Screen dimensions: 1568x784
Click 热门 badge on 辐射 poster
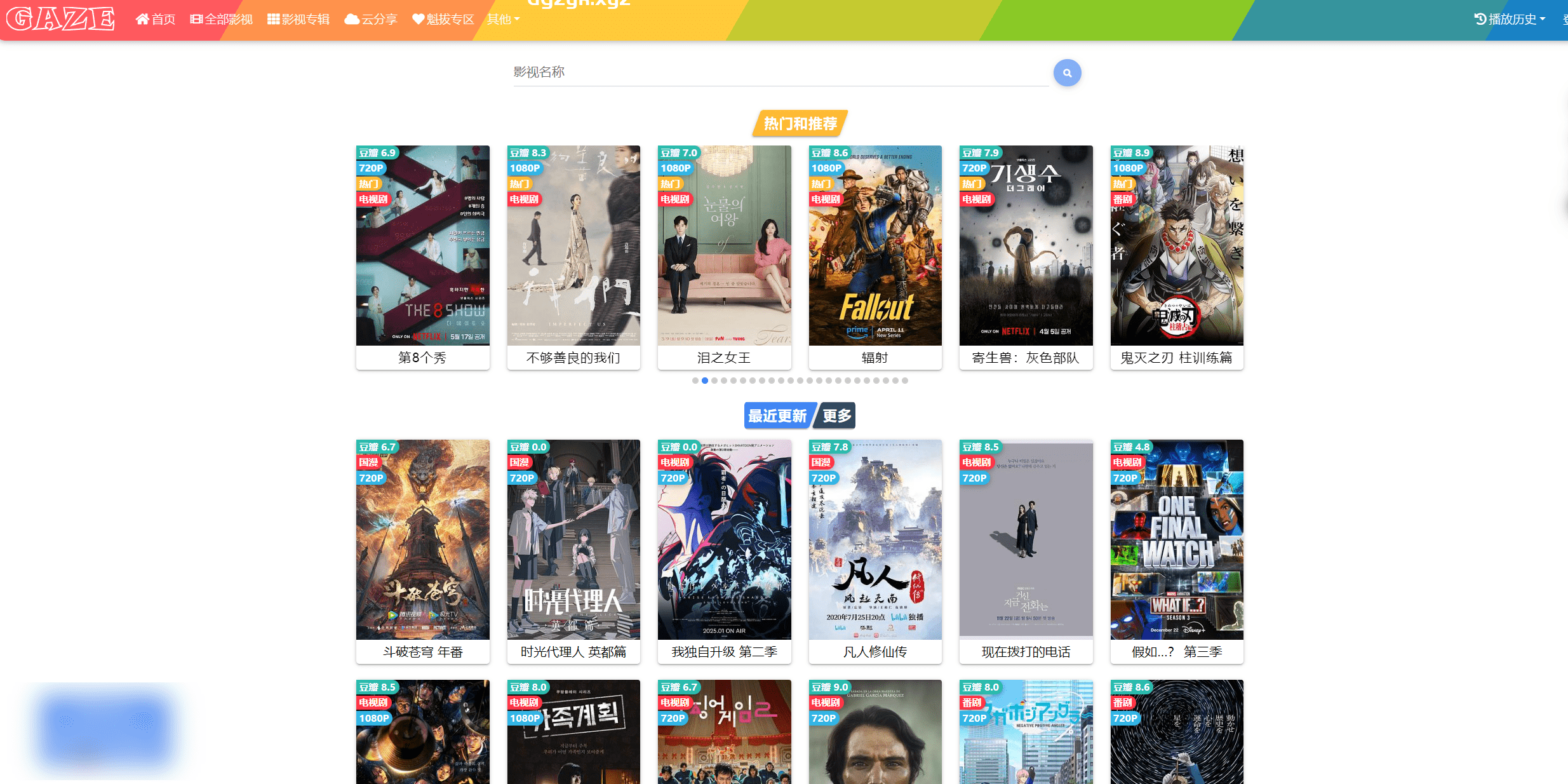pos(821,184)
